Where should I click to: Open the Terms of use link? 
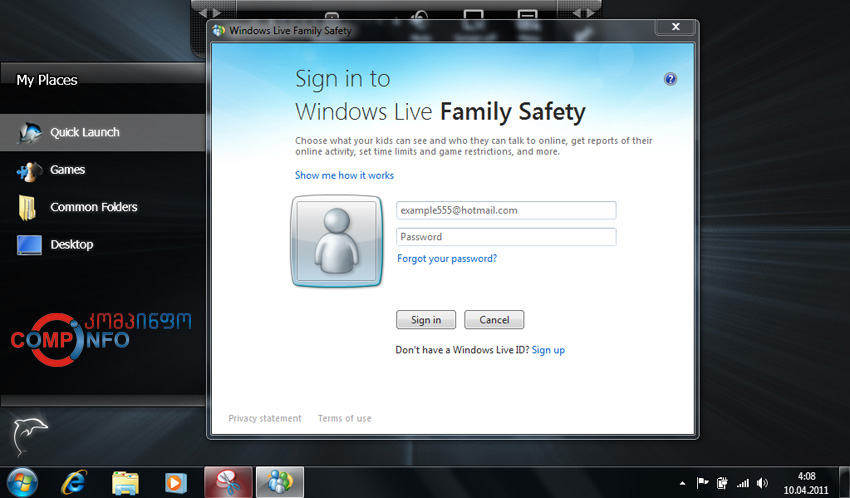tap(344, 418)
